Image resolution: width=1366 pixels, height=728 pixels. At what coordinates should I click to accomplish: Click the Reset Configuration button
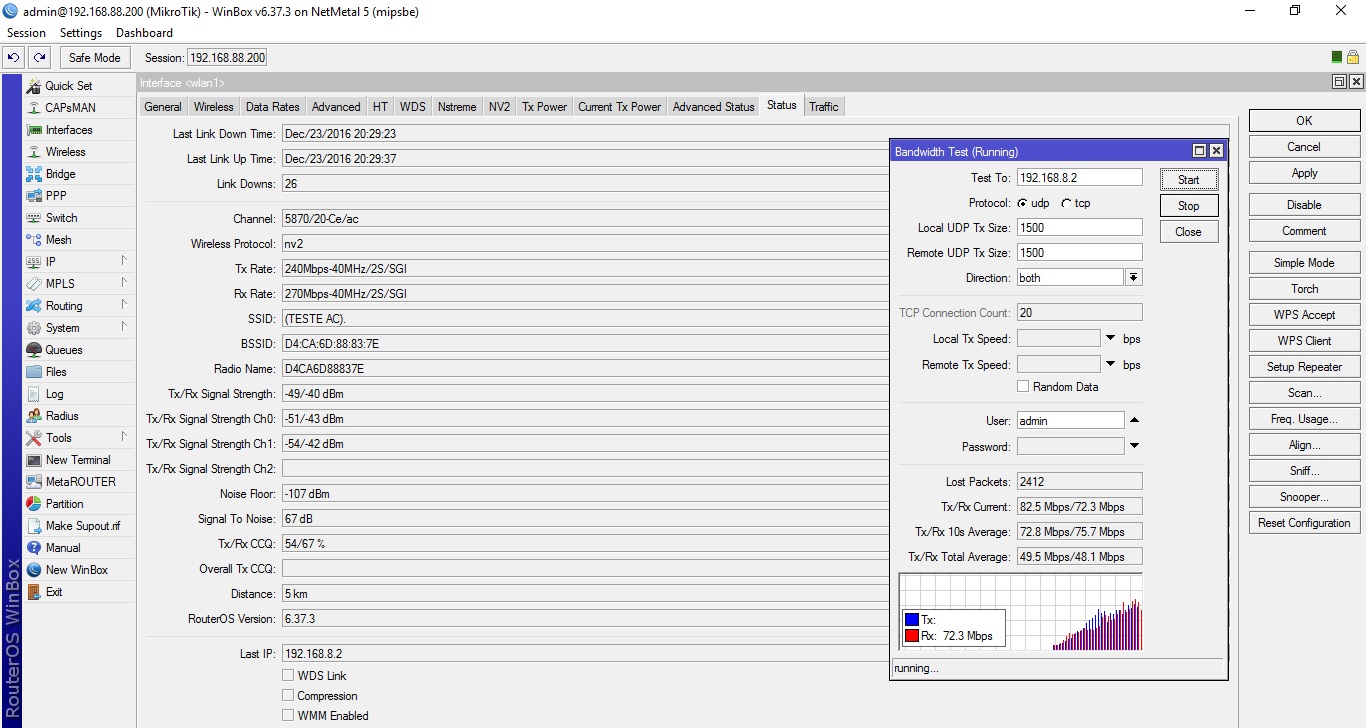pos(1304,523)
